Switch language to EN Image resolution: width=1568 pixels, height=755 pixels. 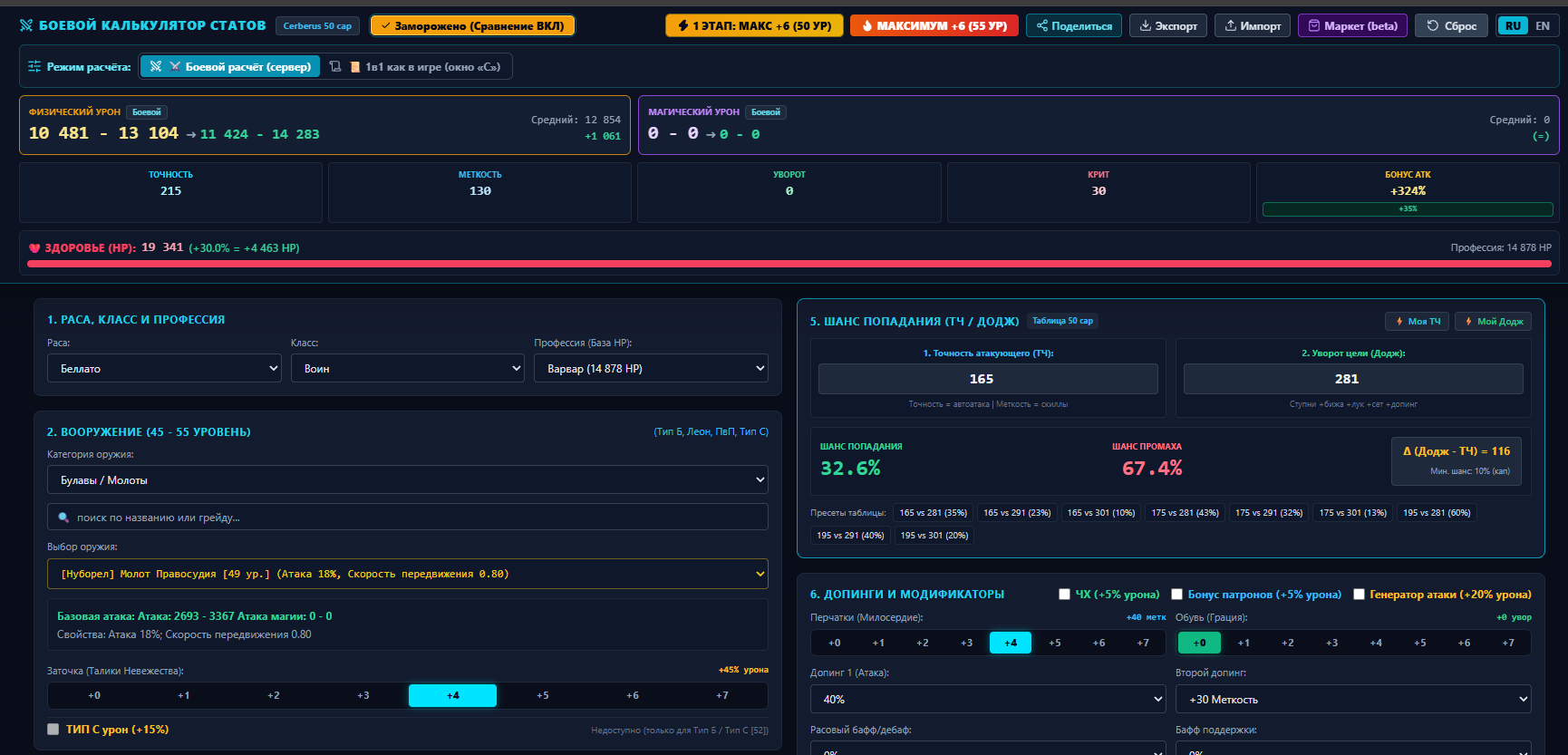[x=1543, y=25]
